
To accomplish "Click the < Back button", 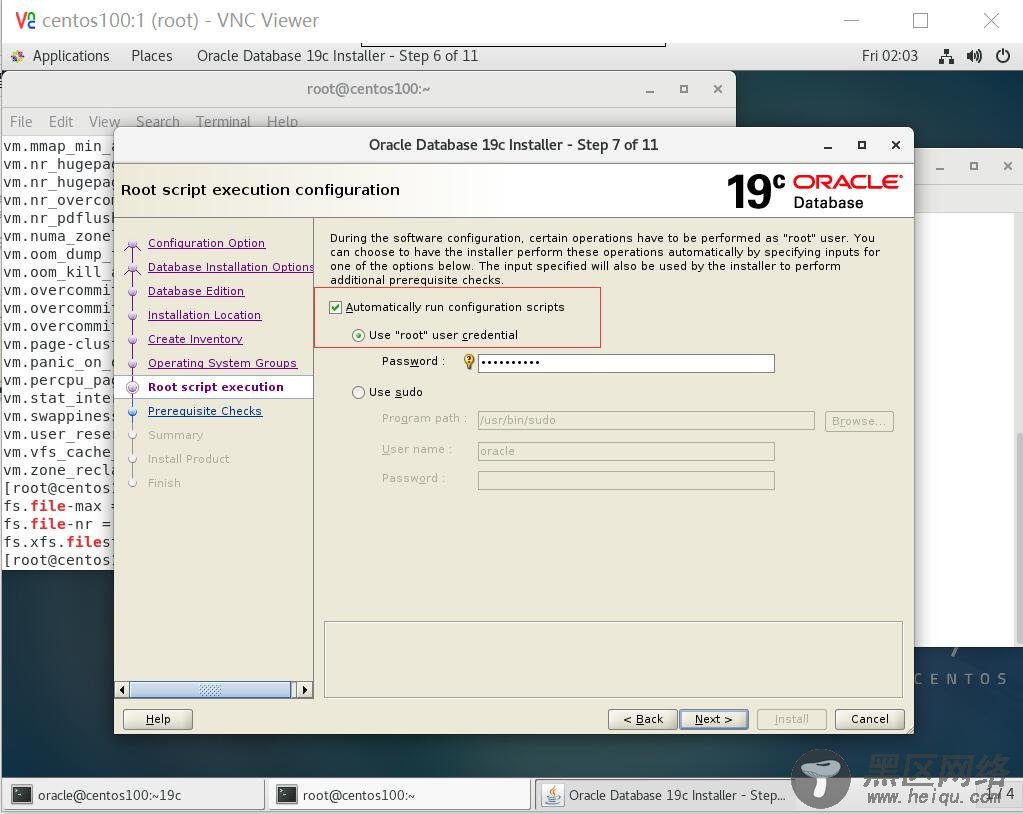I will pos(643,719).
